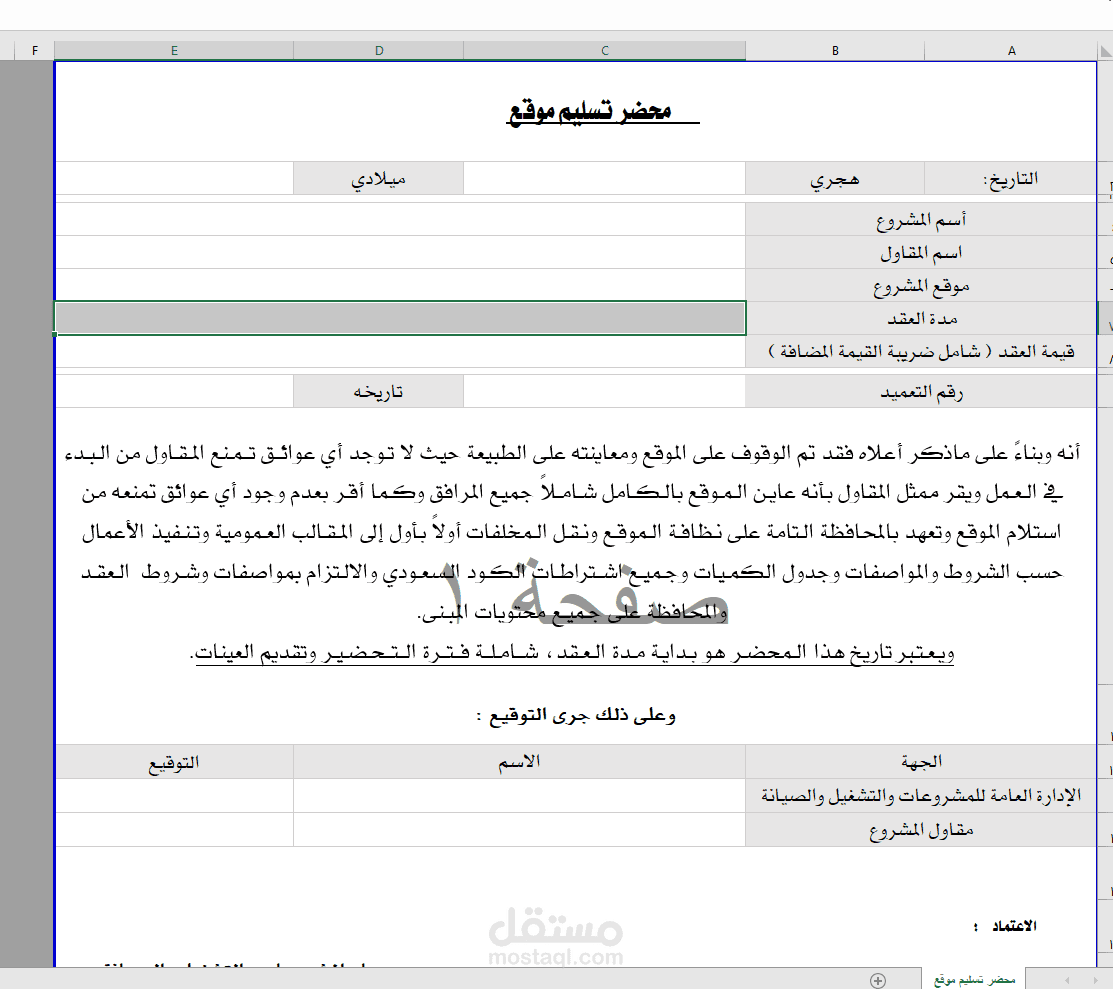This screenshot has width=1113, height=989.
Task: Select the أسم المشروع label cell
Action: 921,219
